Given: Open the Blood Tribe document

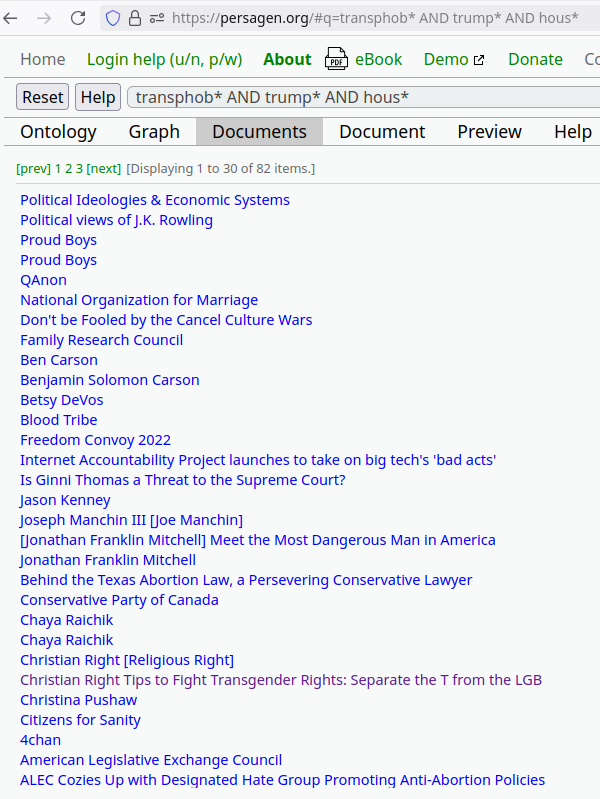Looking at the screenshot, I should tap(59, 420).
